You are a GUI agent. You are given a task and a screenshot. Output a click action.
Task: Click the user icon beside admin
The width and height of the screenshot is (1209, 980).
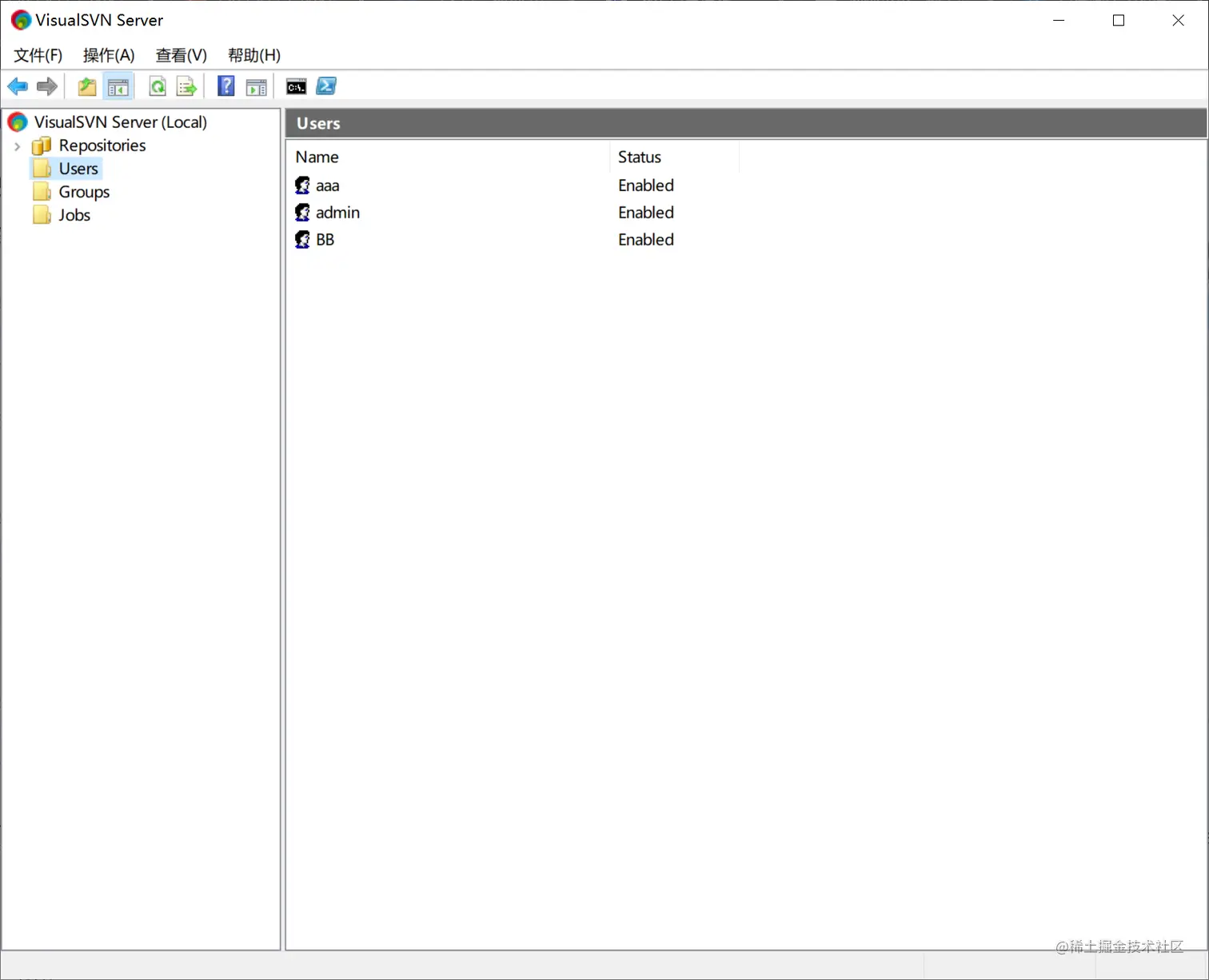(302, 213)
